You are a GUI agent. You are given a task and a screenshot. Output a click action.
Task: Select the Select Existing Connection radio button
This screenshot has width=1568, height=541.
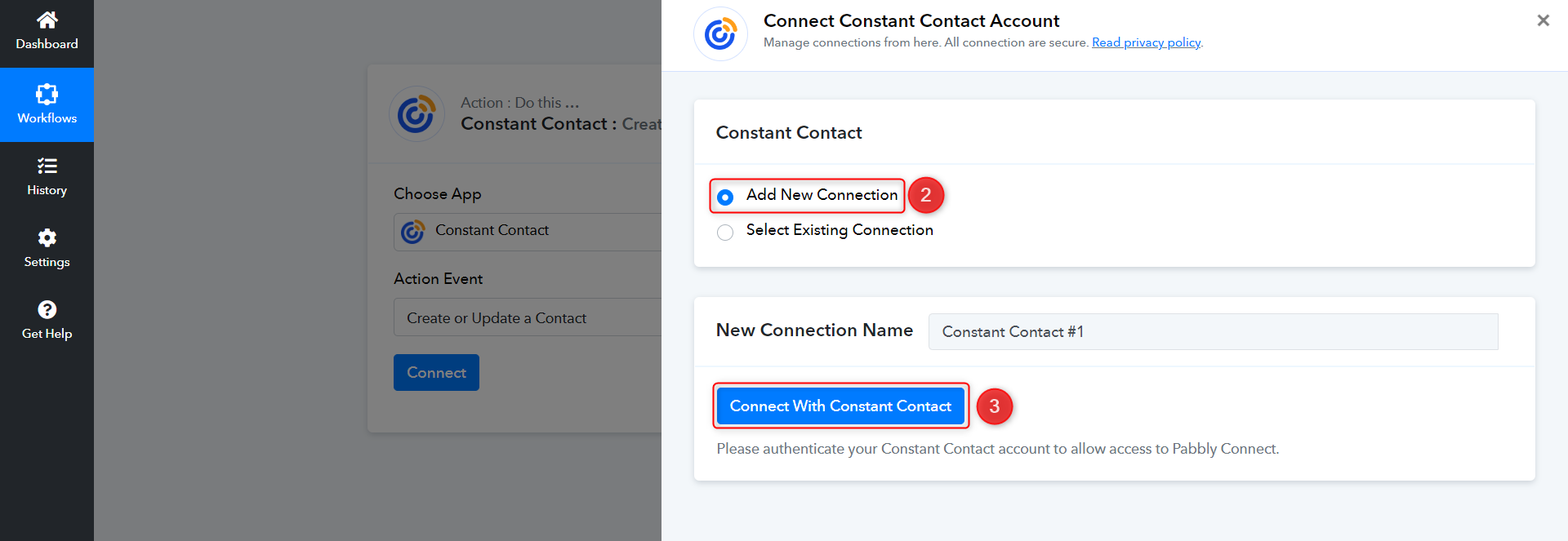click(x=725, y=233)
